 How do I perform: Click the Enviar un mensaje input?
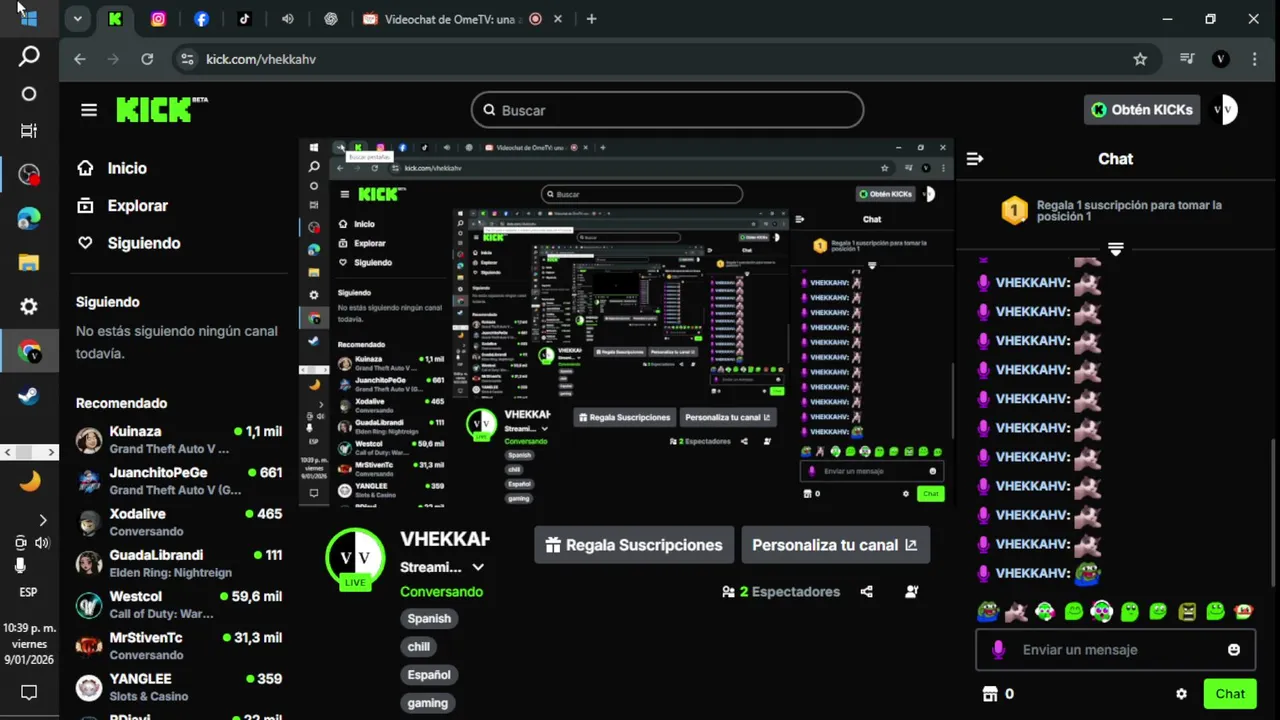tap(1116, 650)
